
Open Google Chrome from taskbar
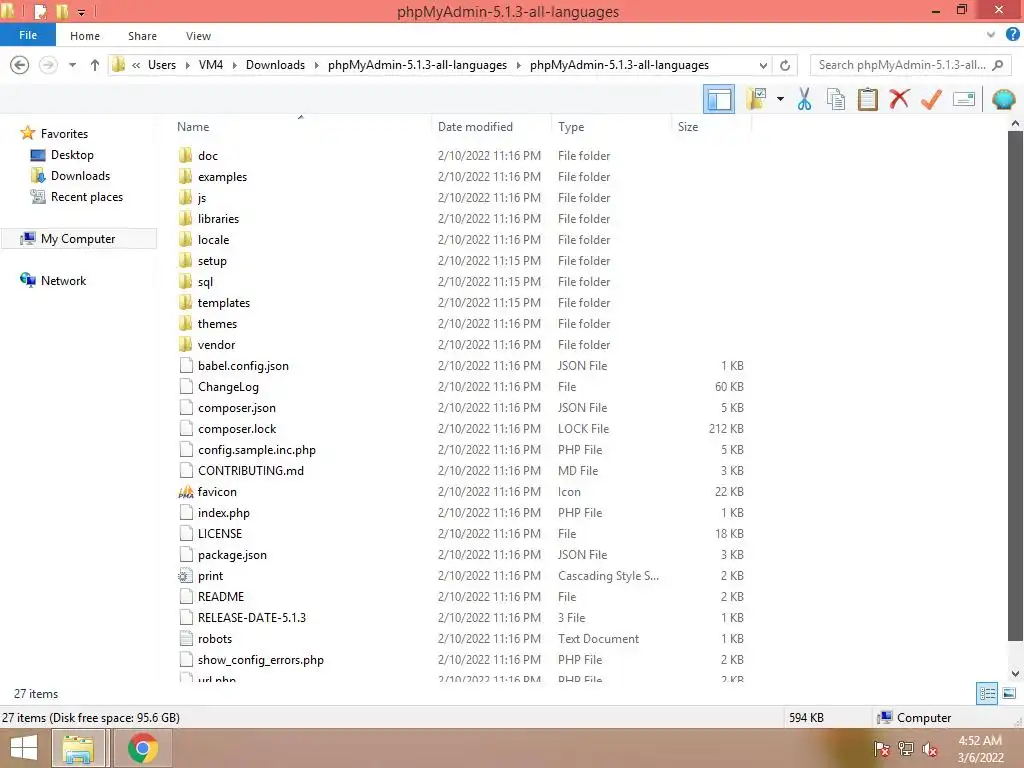tap(142, 748)
